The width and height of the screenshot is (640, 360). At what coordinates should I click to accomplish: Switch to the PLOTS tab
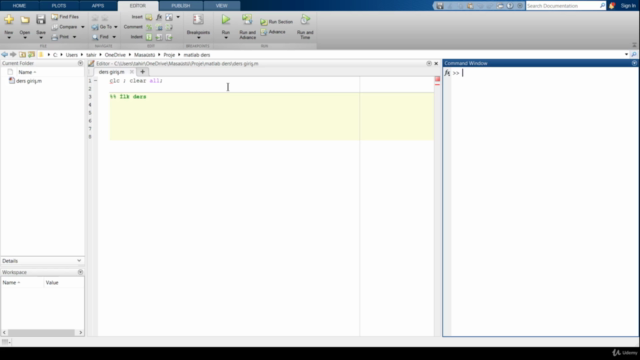59,6
